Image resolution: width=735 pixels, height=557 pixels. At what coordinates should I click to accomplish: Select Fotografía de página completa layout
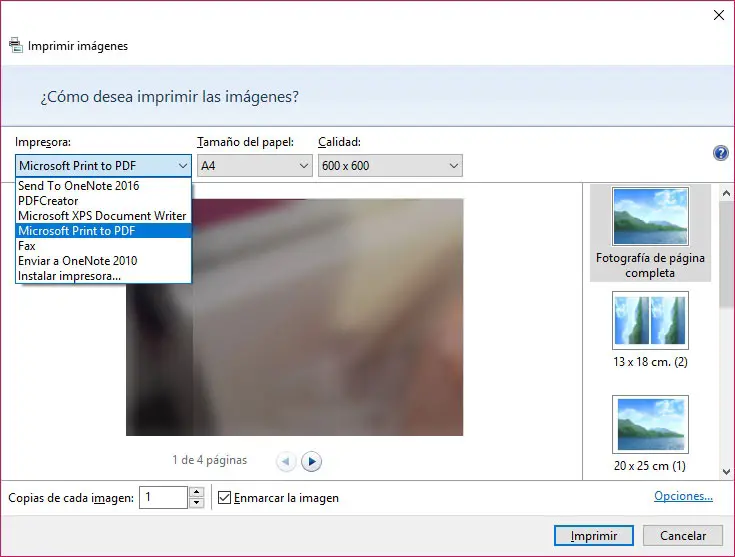click(x=650, y=233)
